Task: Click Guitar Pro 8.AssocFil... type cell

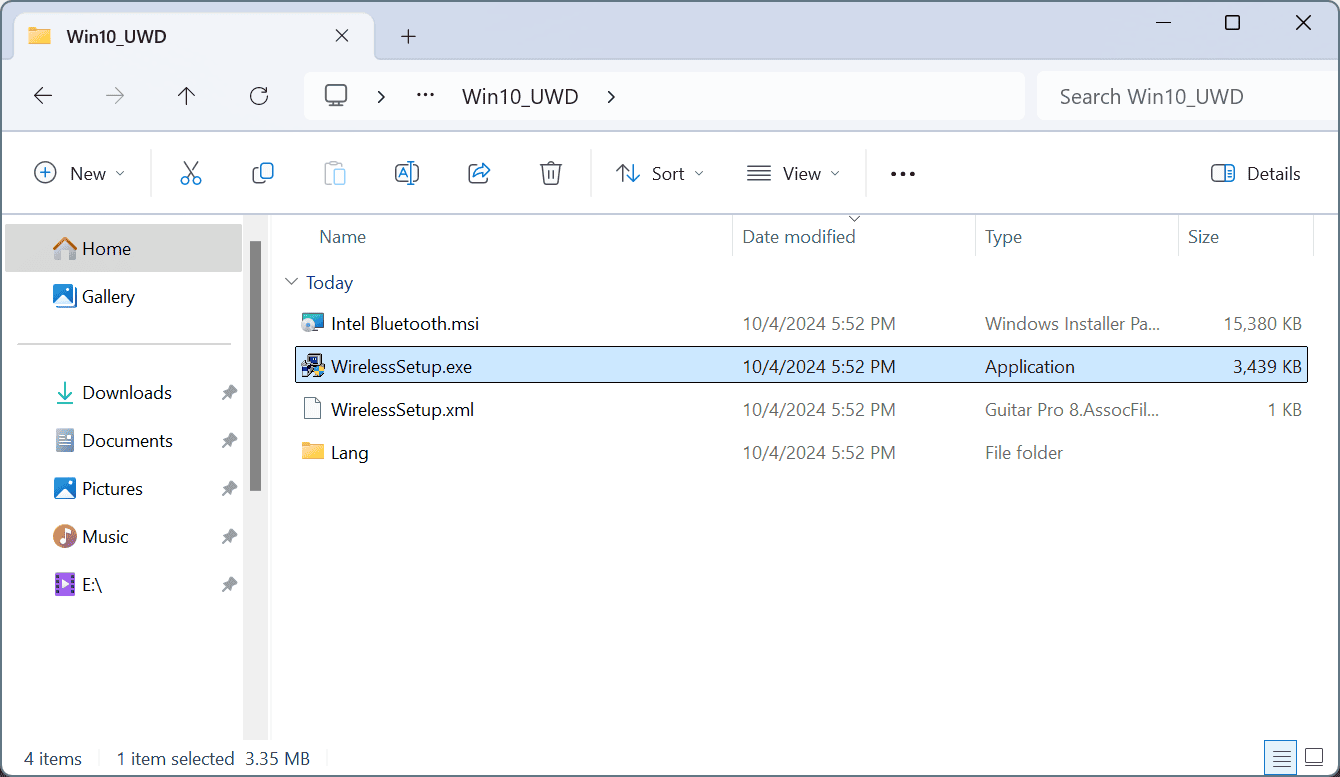Action: 1072,409
